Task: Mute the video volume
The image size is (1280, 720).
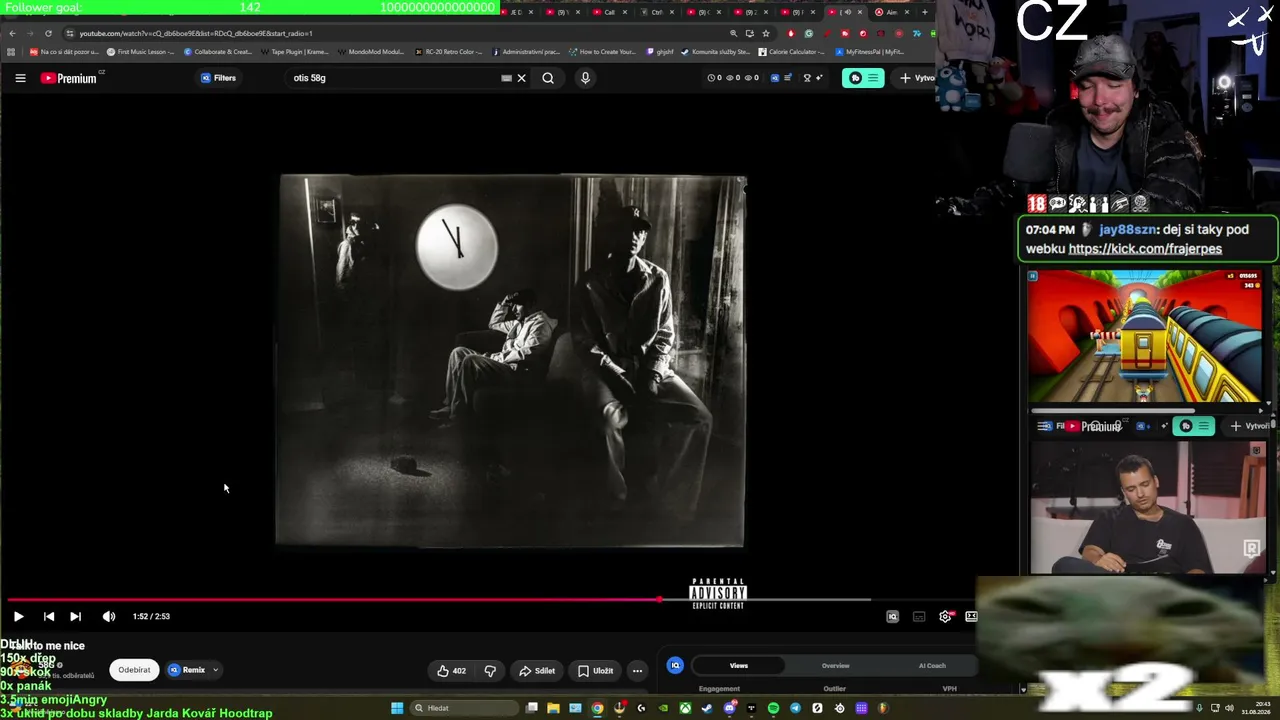Action: 109,617
